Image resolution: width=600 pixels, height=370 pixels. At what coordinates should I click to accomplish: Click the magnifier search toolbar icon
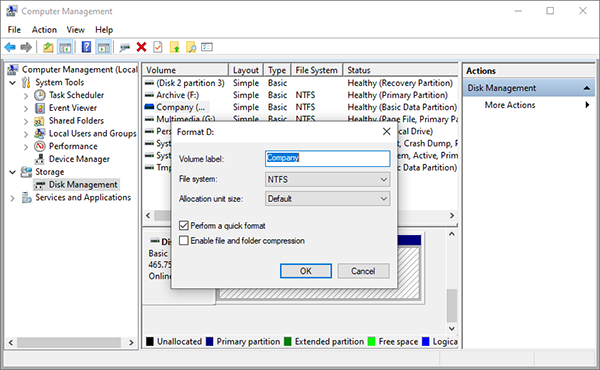pyautogui.click(x=191, y=47)
